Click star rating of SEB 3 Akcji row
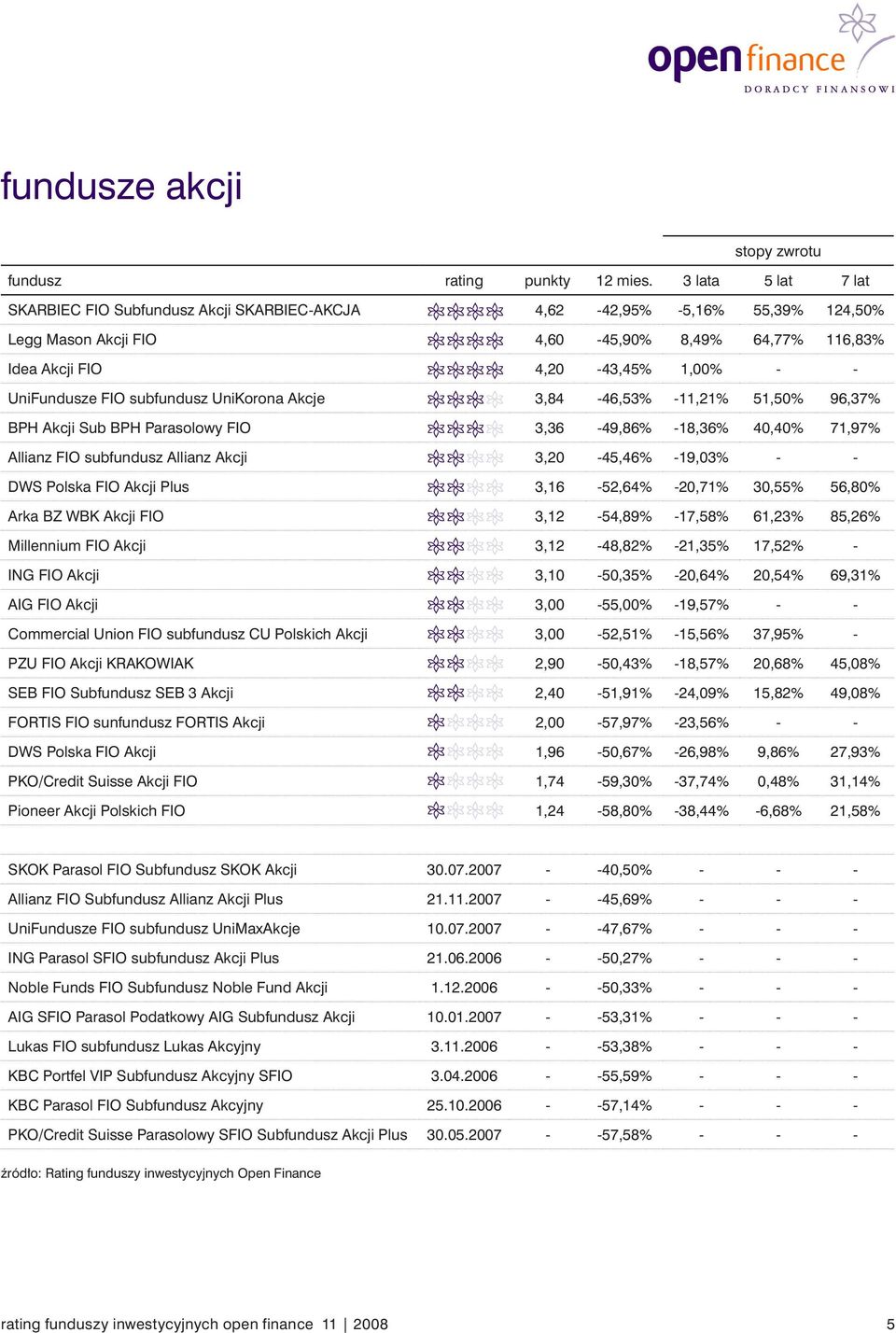This screenshot has height=1333, width=896. (466, 694)
